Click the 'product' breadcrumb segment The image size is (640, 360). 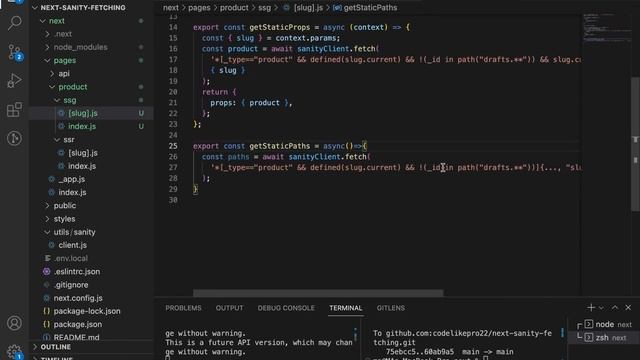[234, 8]
